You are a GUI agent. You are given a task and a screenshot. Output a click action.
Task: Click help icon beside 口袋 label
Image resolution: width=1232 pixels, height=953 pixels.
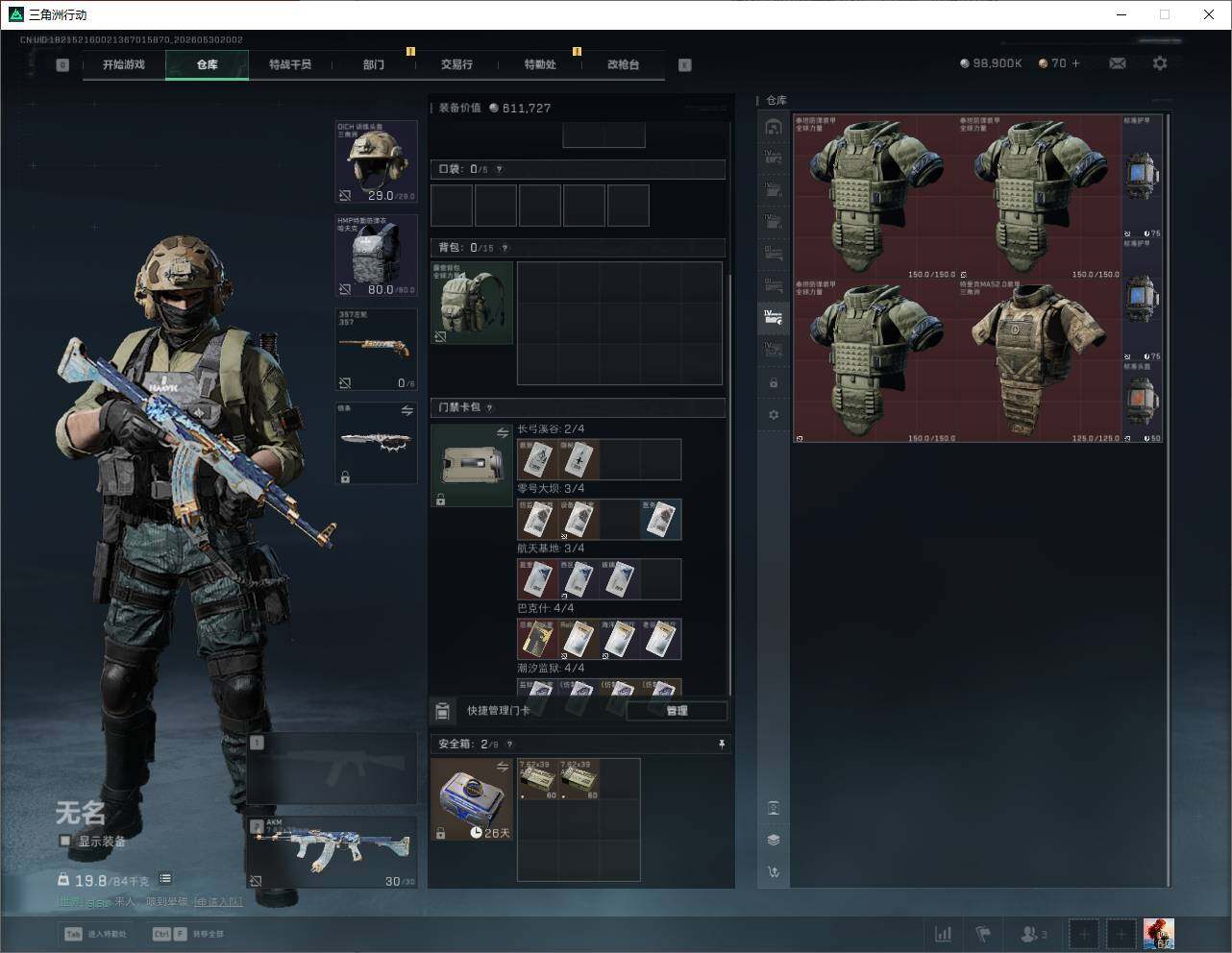pos(498,169)
